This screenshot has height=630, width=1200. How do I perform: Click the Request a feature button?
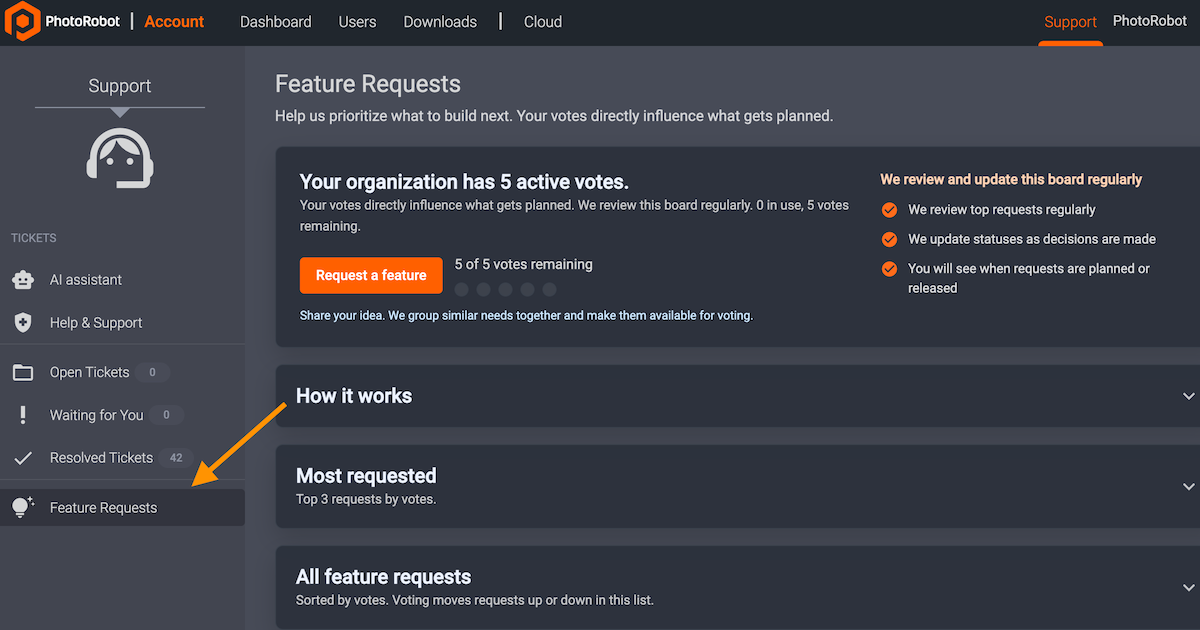pyautogui.click(x=371, y=275)
